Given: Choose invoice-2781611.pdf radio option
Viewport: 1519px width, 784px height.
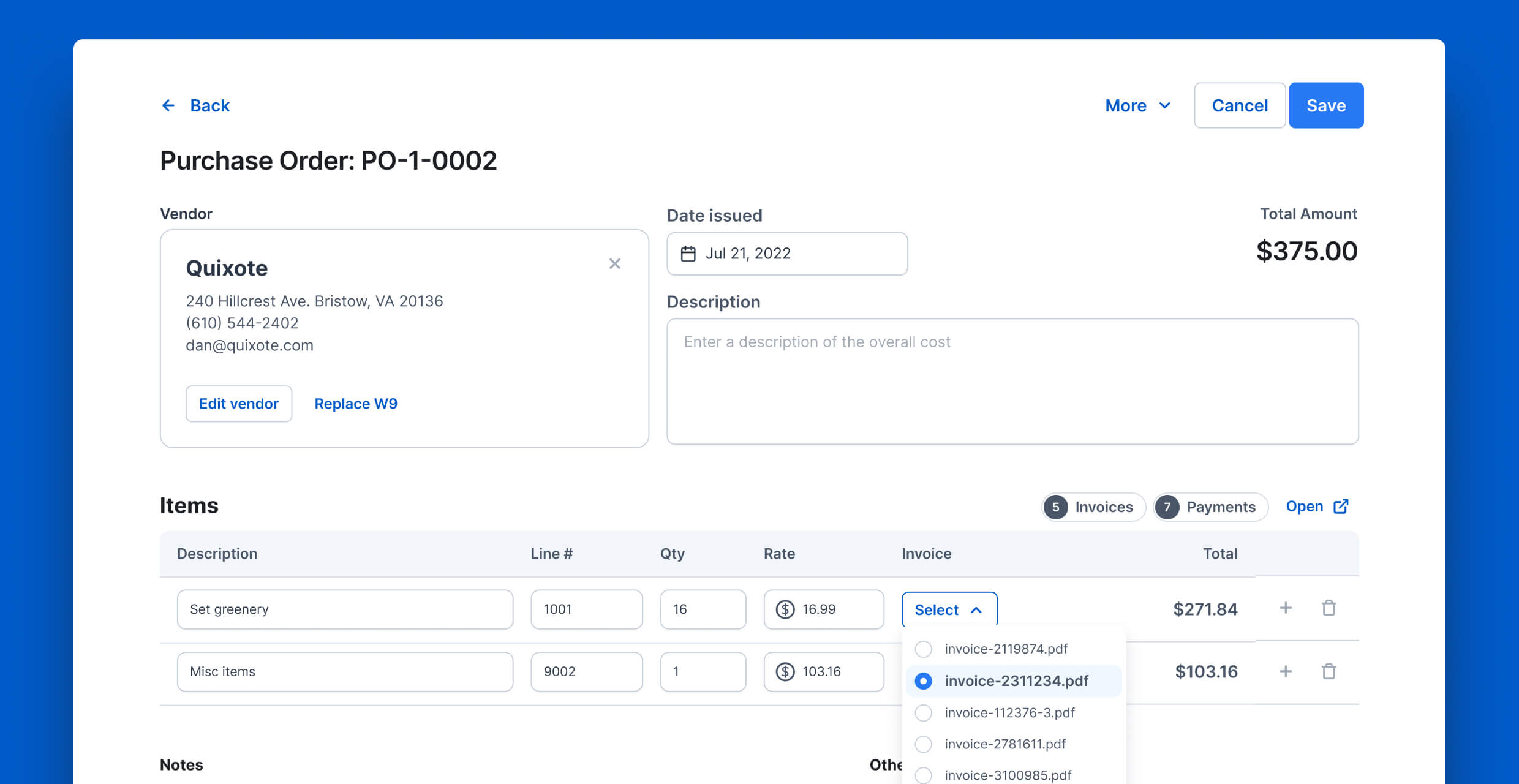Looking at the screenshot, I should pyautogui.click(x=923, y=744).
